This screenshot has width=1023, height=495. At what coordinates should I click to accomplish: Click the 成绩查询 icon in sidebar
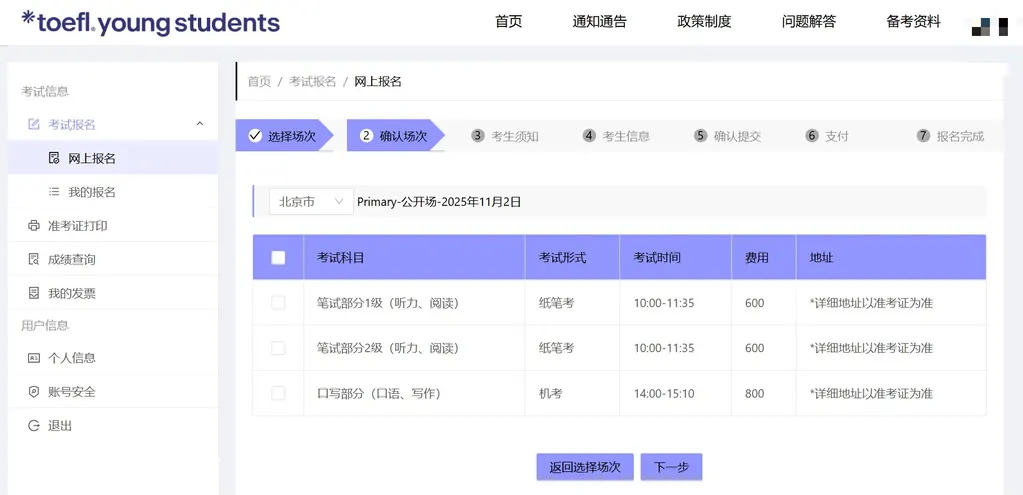[x=34, y=260]
